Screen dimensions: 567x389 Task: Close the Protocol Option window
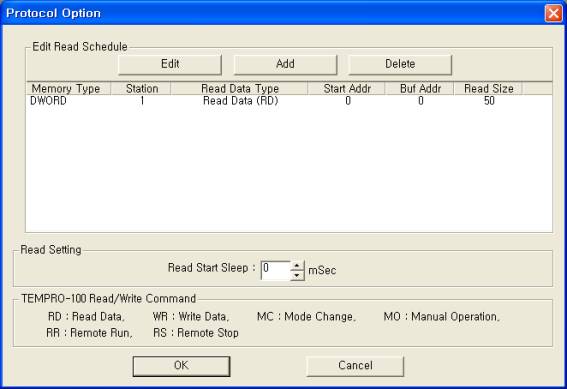point(553,14)
